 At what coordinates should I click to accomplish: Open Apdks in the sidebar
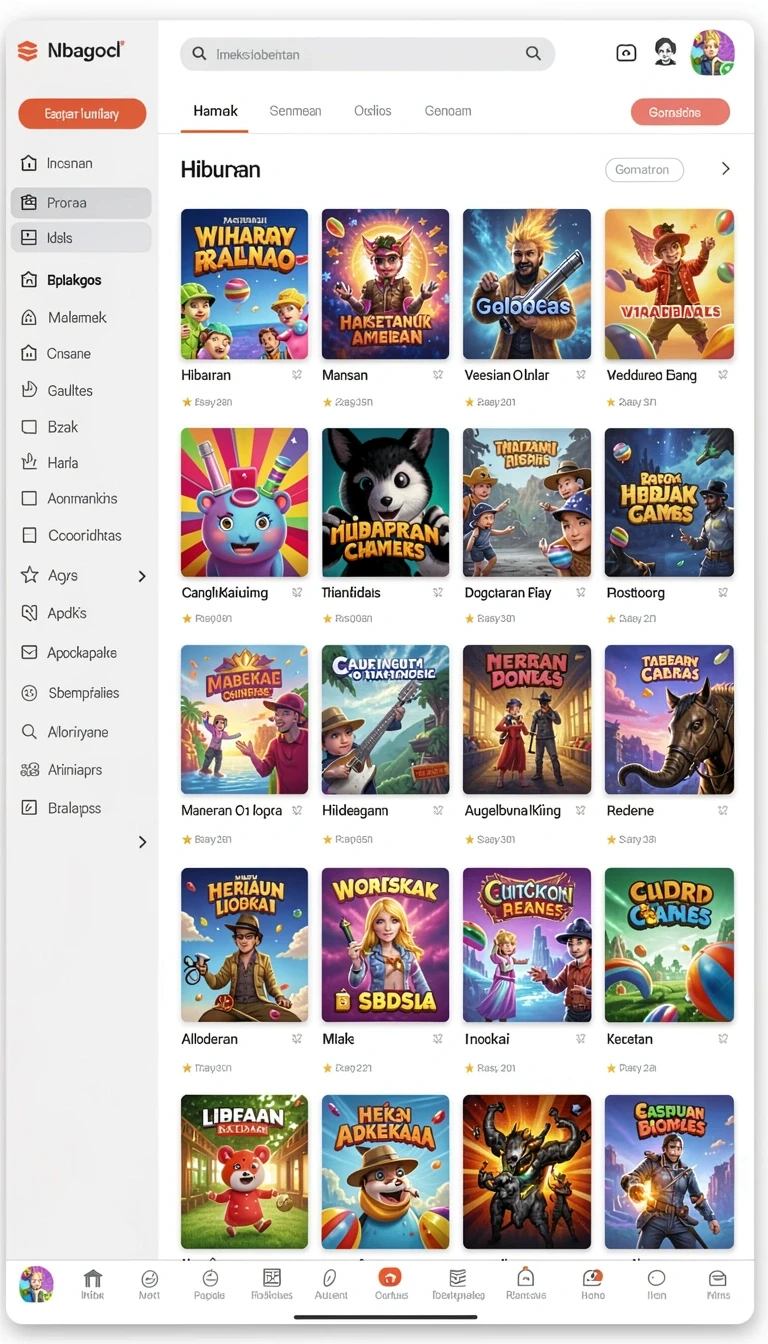point(67,613)
